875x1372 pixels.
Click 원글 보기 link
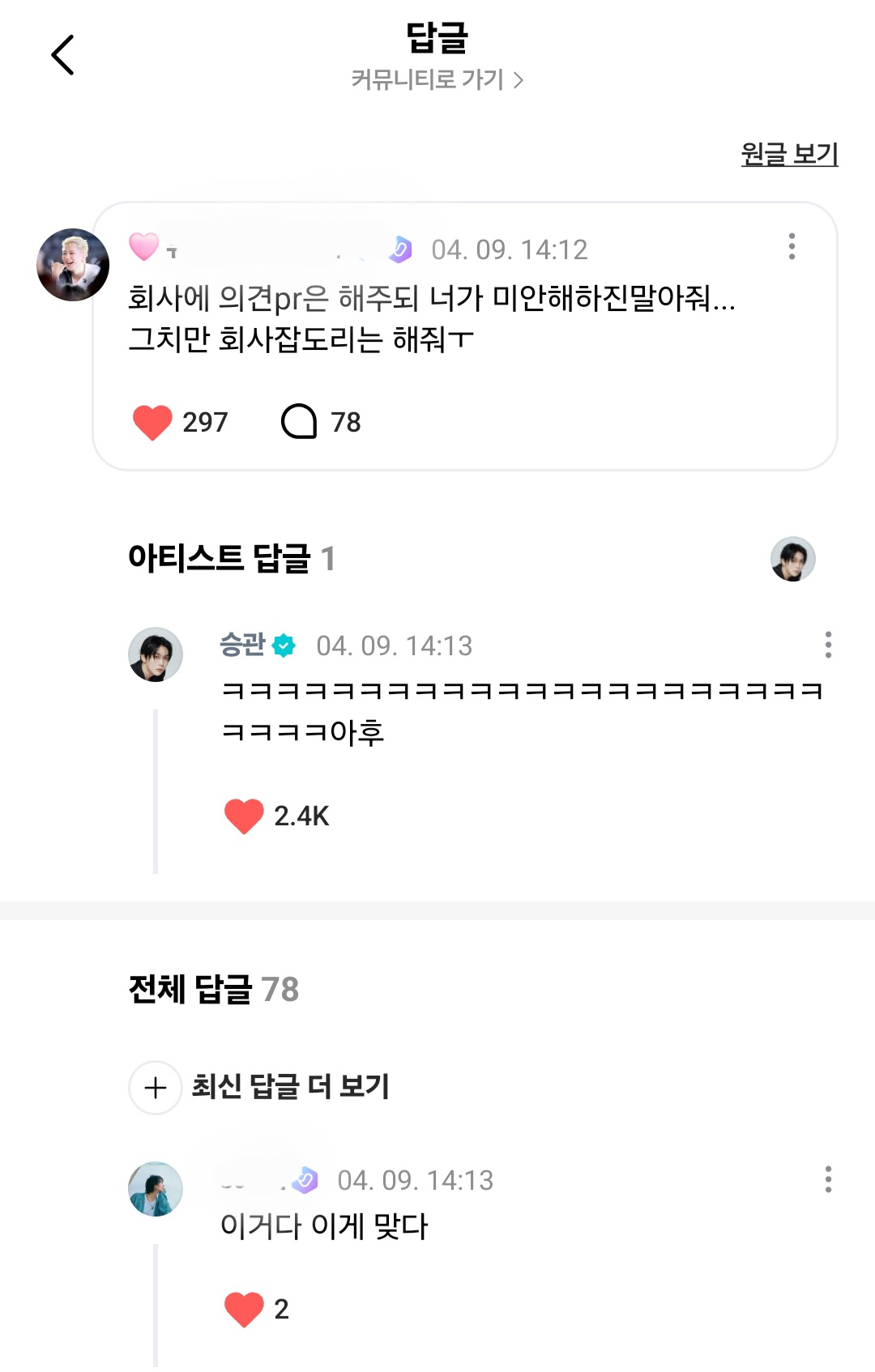click(x=789, y=154)
